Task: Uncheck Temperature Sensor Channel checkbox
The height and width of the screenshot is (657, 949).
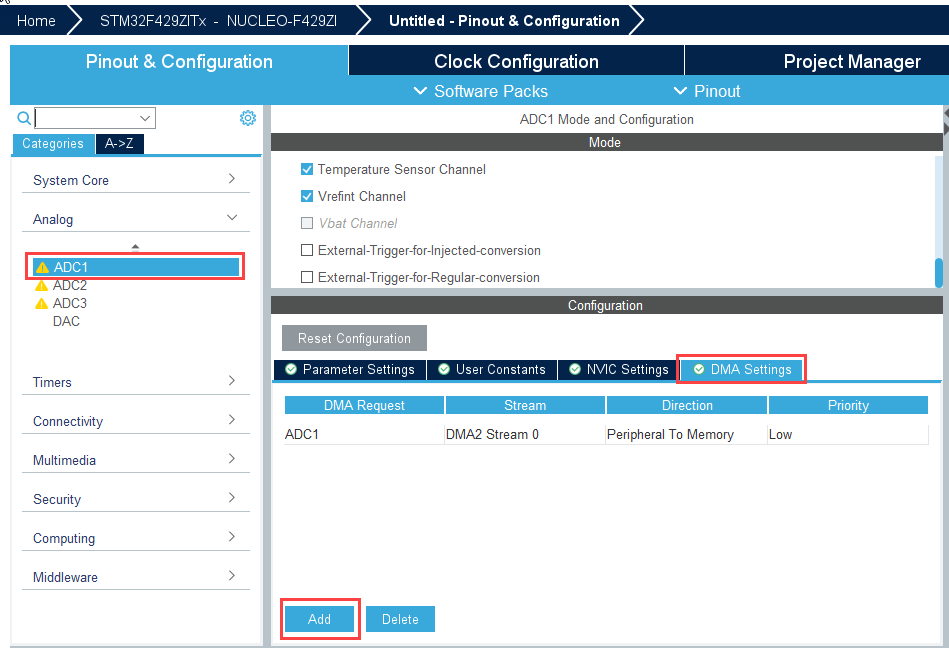Action: point(307,170)
